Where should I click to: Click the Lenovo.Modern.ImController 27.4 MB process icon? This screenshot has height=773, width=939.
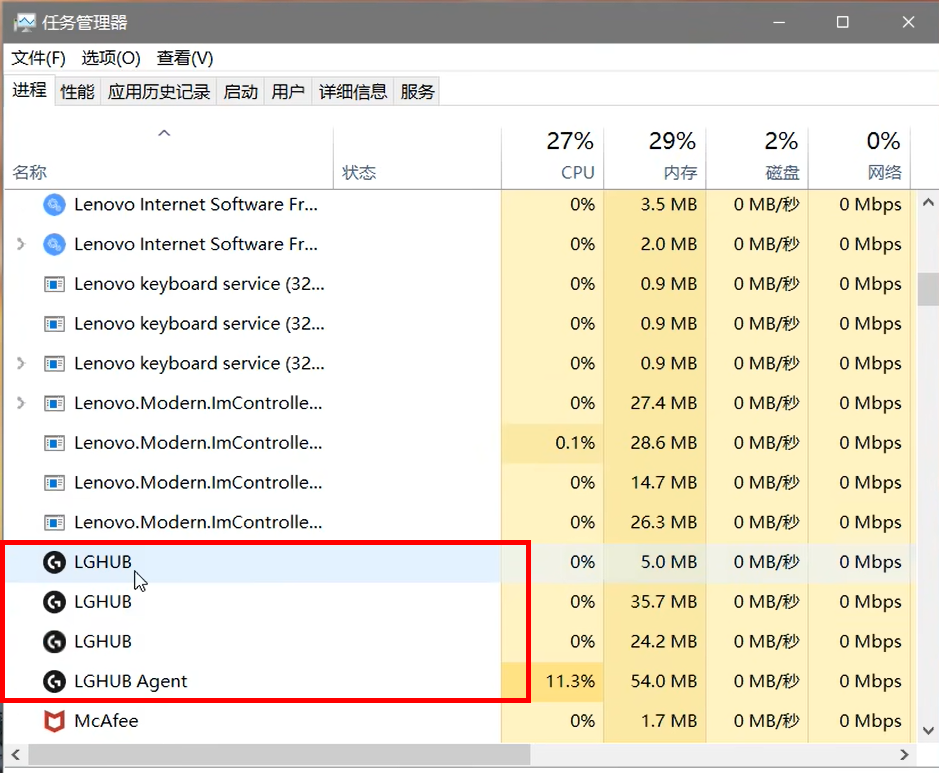click(54, 404)
